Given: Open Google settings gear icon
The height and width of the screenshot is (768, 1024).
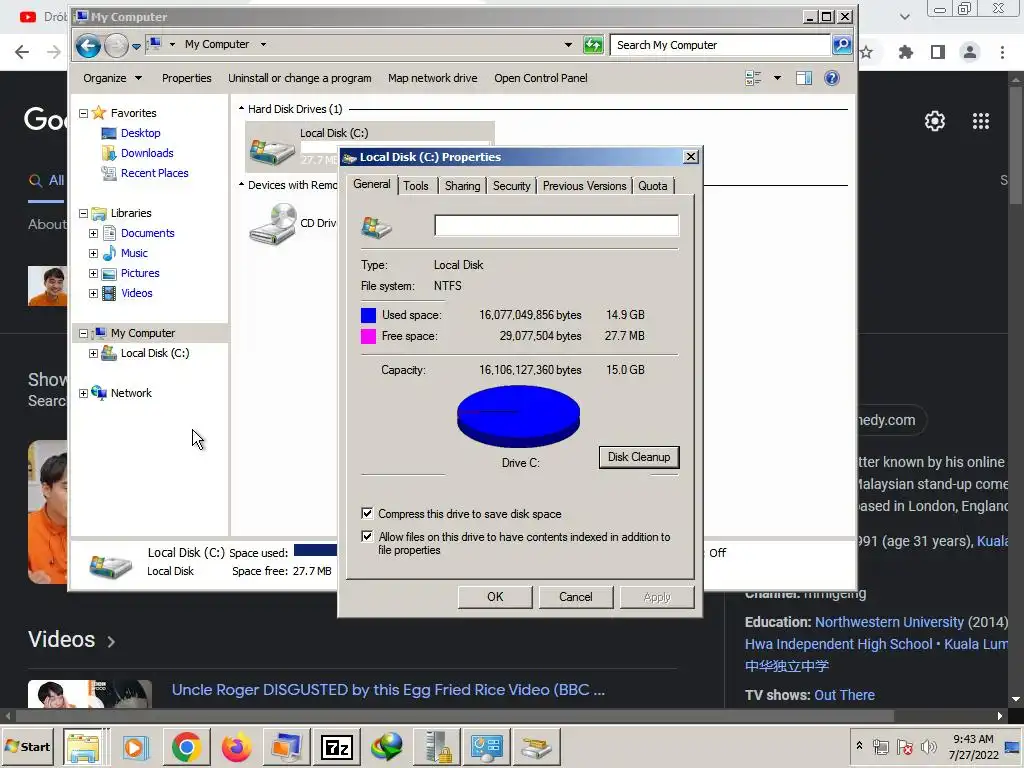Looking at the screenshot, I should [935, 121].
